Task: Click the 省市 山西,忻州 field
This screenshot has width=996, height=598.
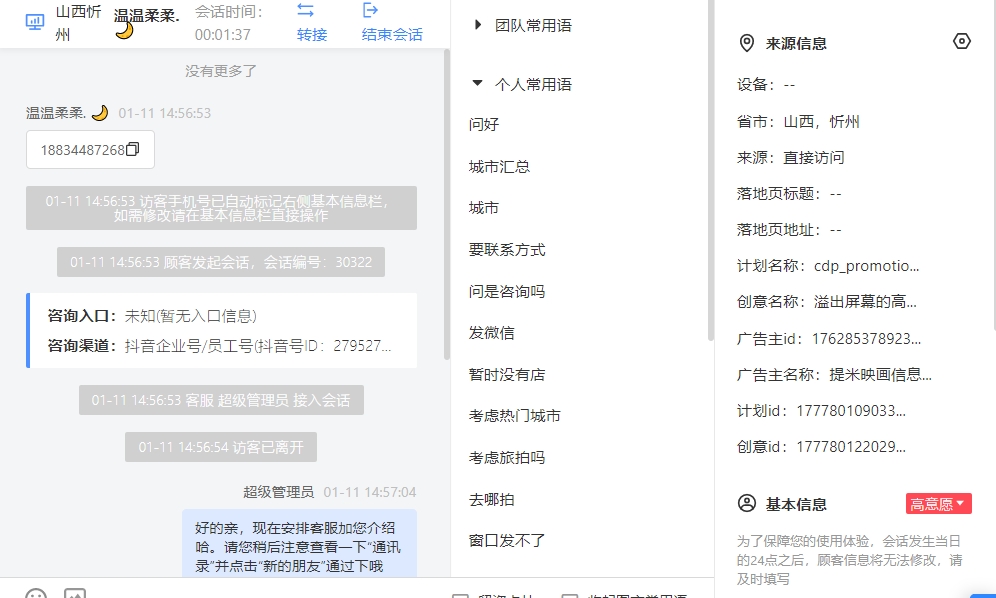Action: (x=798, y=121)
